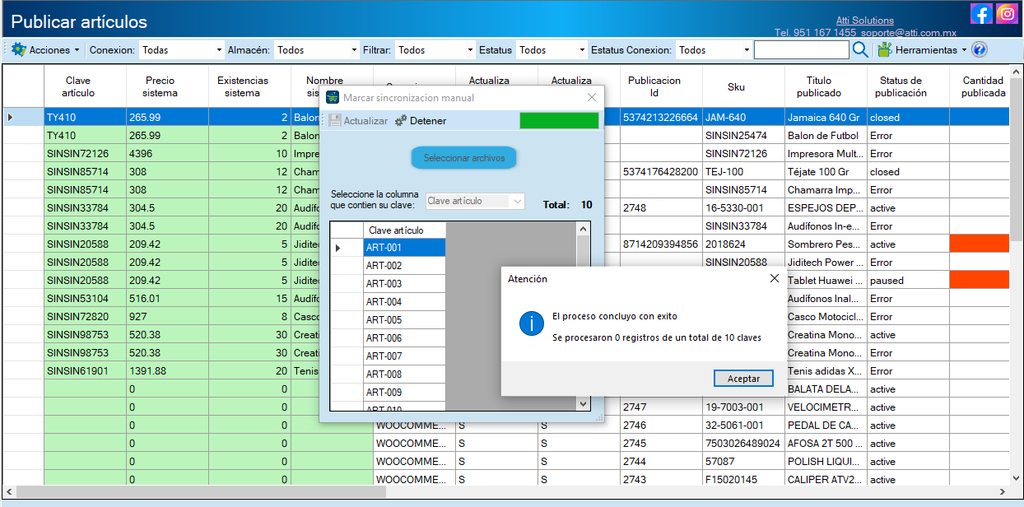Click the dialog list scroll down arrow

583,404
